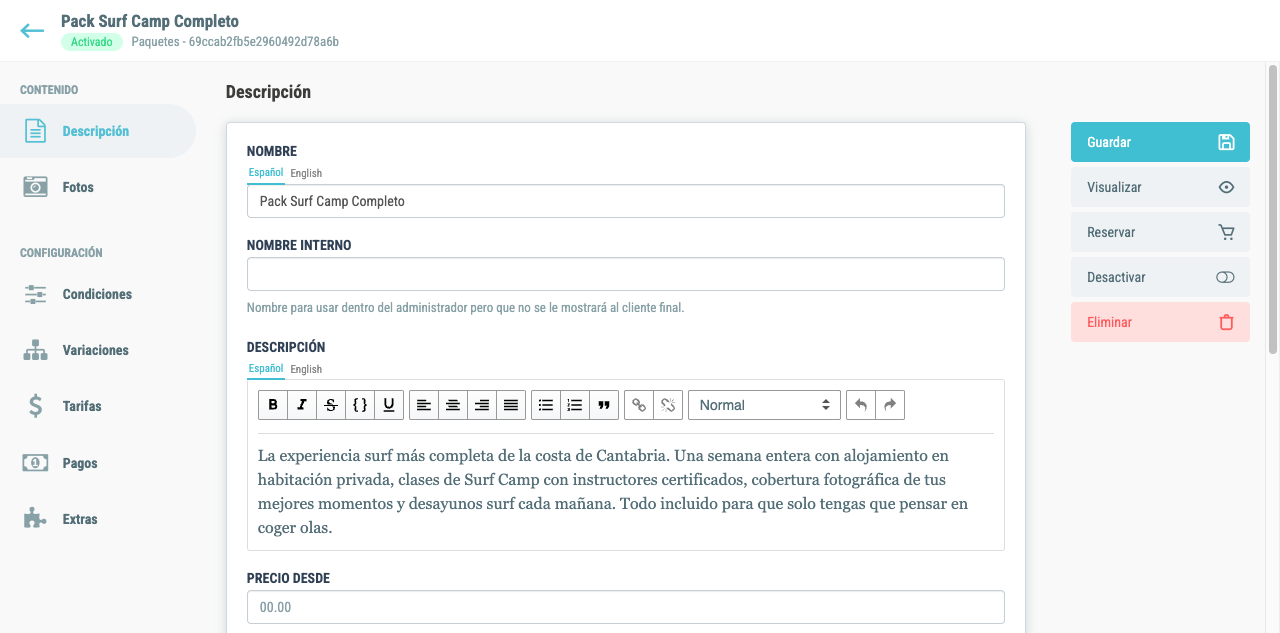Open Extras in the sidebar
Screen dimensions: 1280x633
tap(98, 519)
